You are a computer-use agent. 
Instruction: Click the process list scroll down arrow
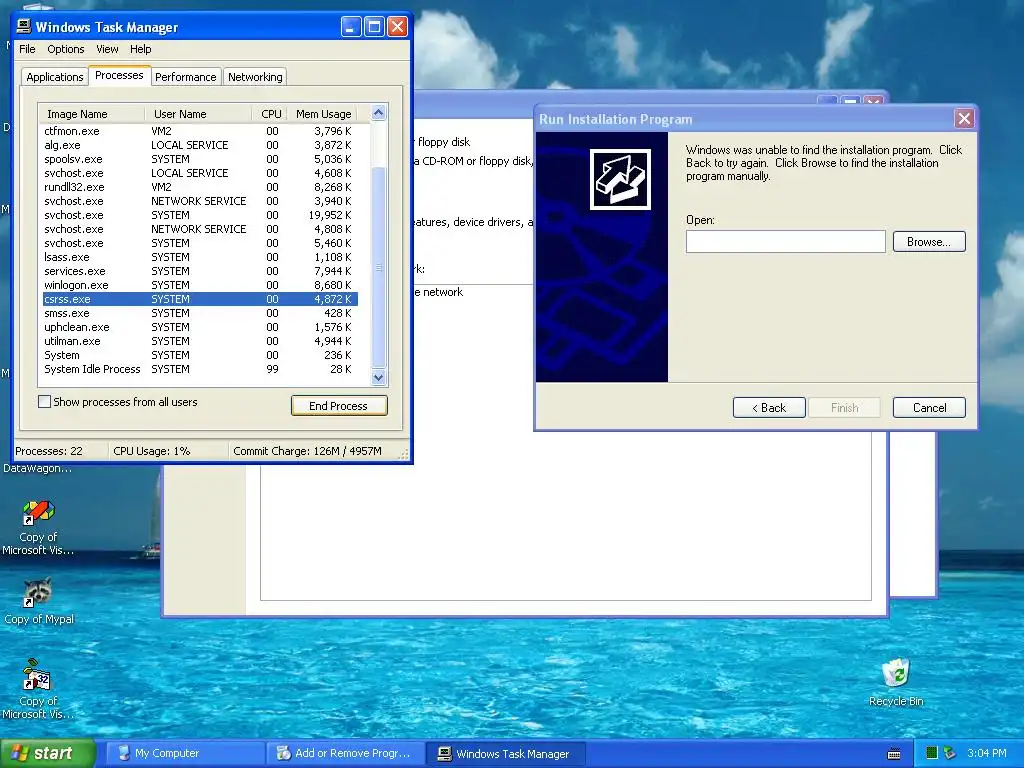[x=379, y=377]
